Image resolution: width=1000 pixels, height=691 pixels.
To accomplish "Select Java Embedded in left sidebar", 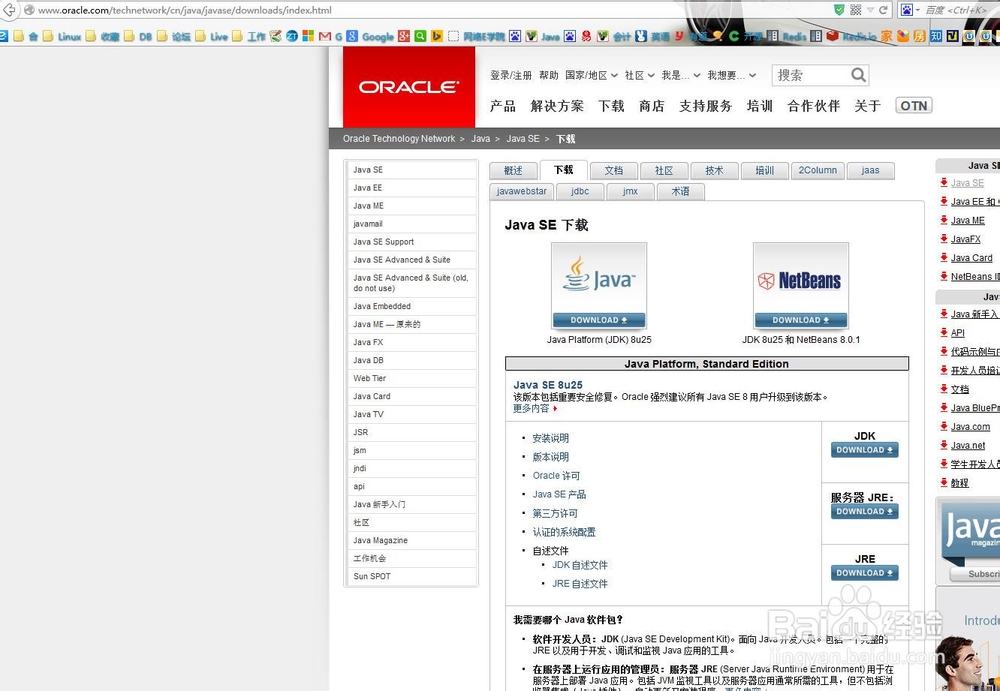I will coord(412,306).
